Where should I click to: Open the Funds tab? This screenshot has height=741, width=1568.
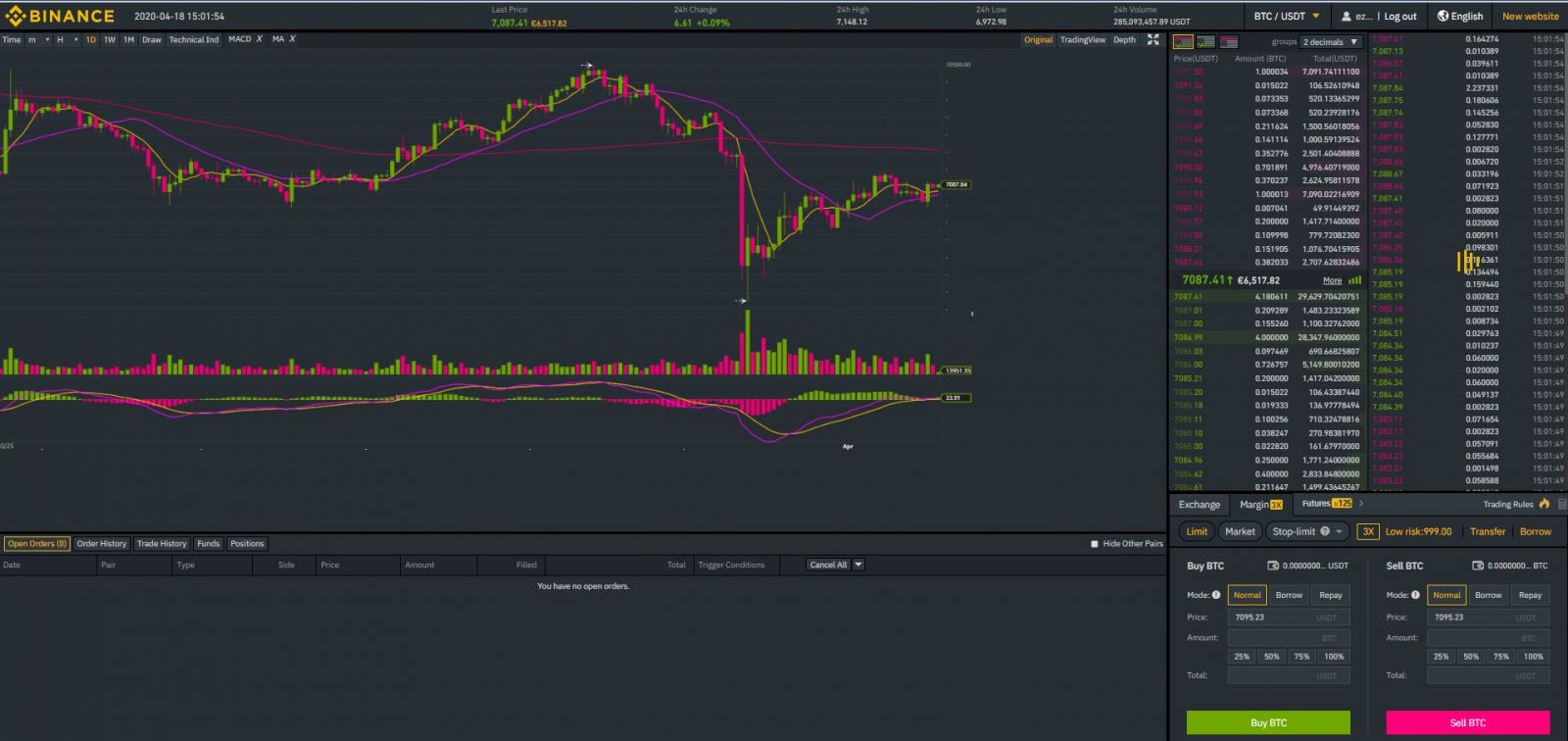click(x=208, y=544)
